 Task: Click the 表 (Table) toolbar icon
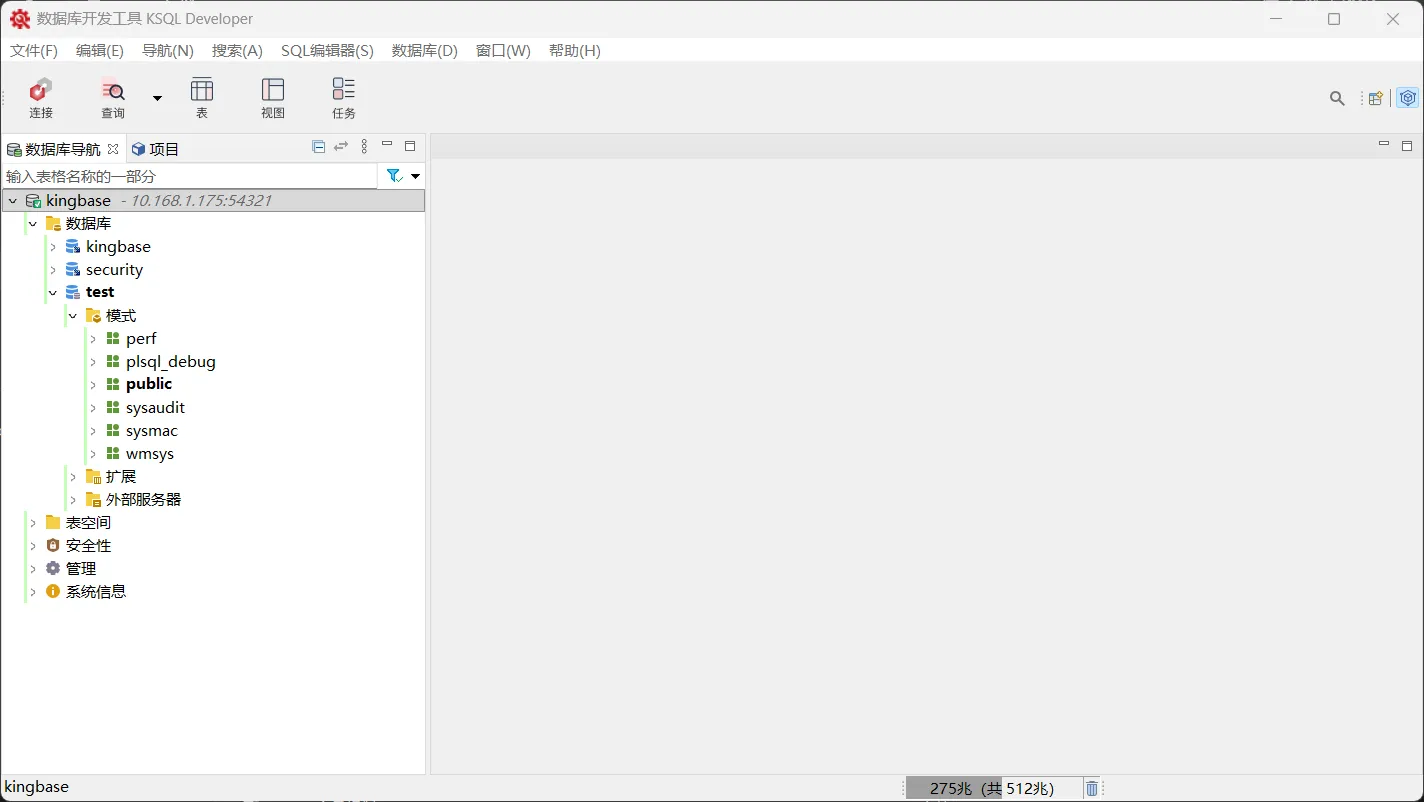202,97
